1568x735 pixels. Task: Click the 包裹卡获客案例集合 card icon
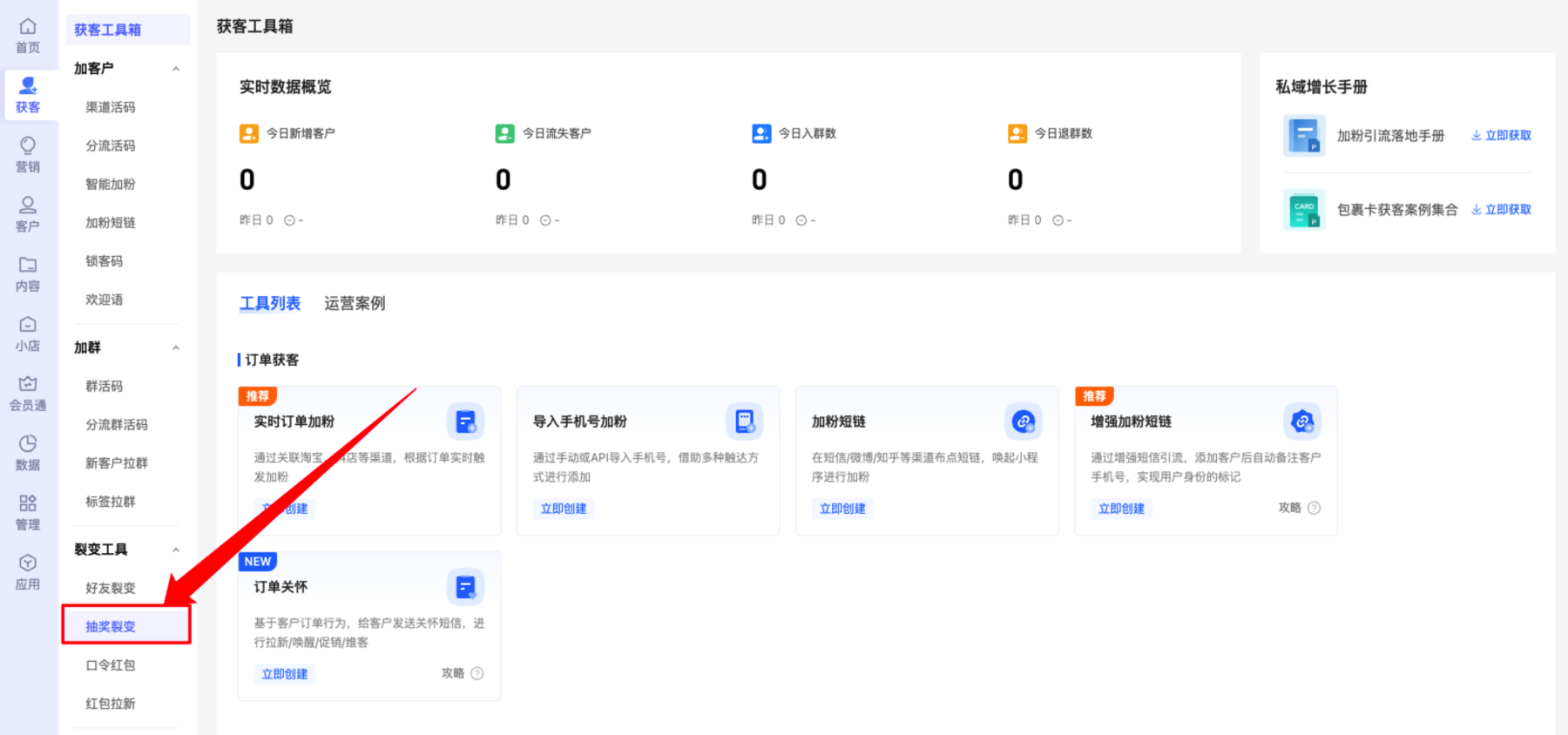tap(1304, 210)
